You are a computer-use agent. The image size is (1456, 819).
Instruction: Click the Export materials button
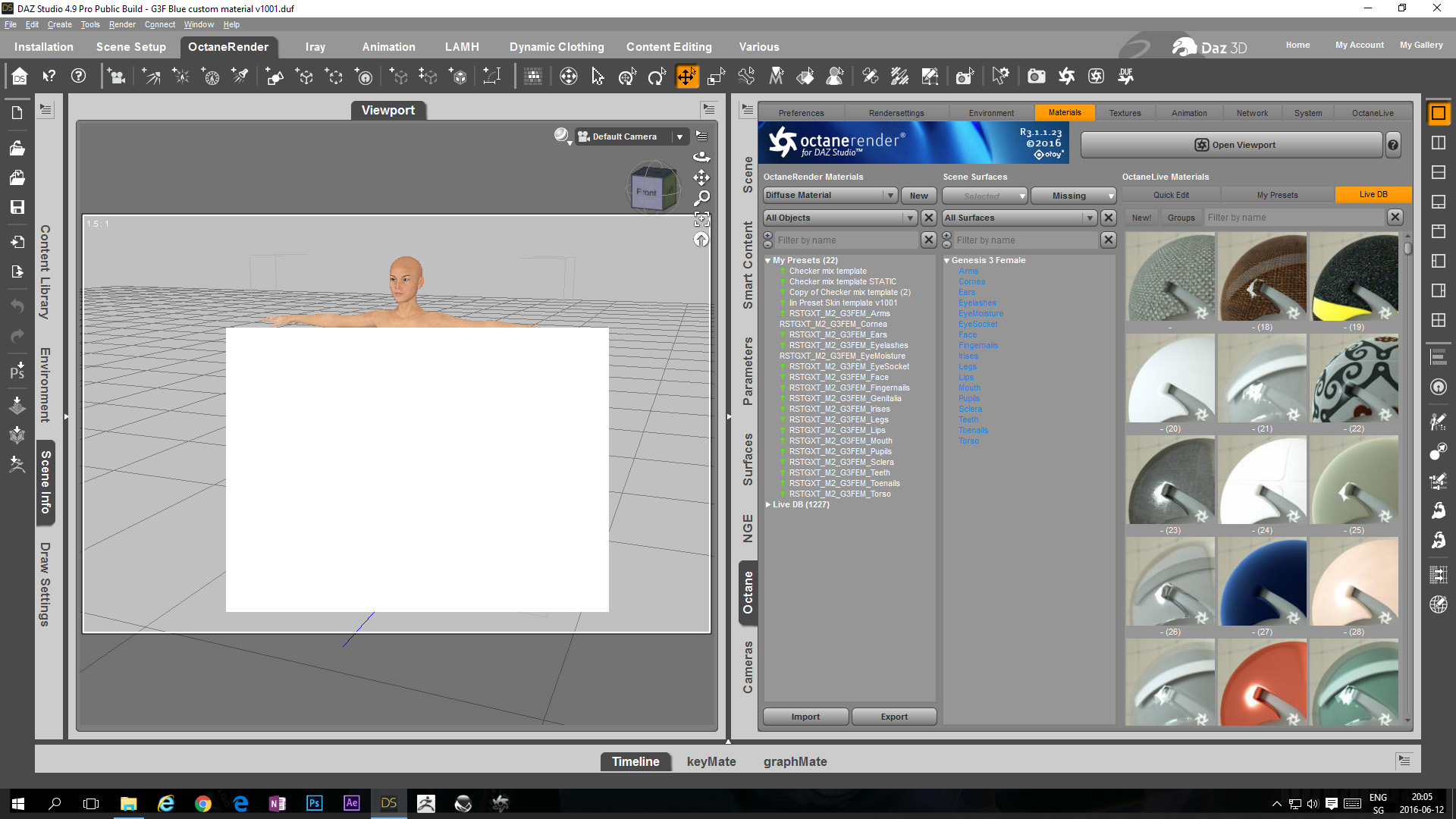(x=893, y=717)
